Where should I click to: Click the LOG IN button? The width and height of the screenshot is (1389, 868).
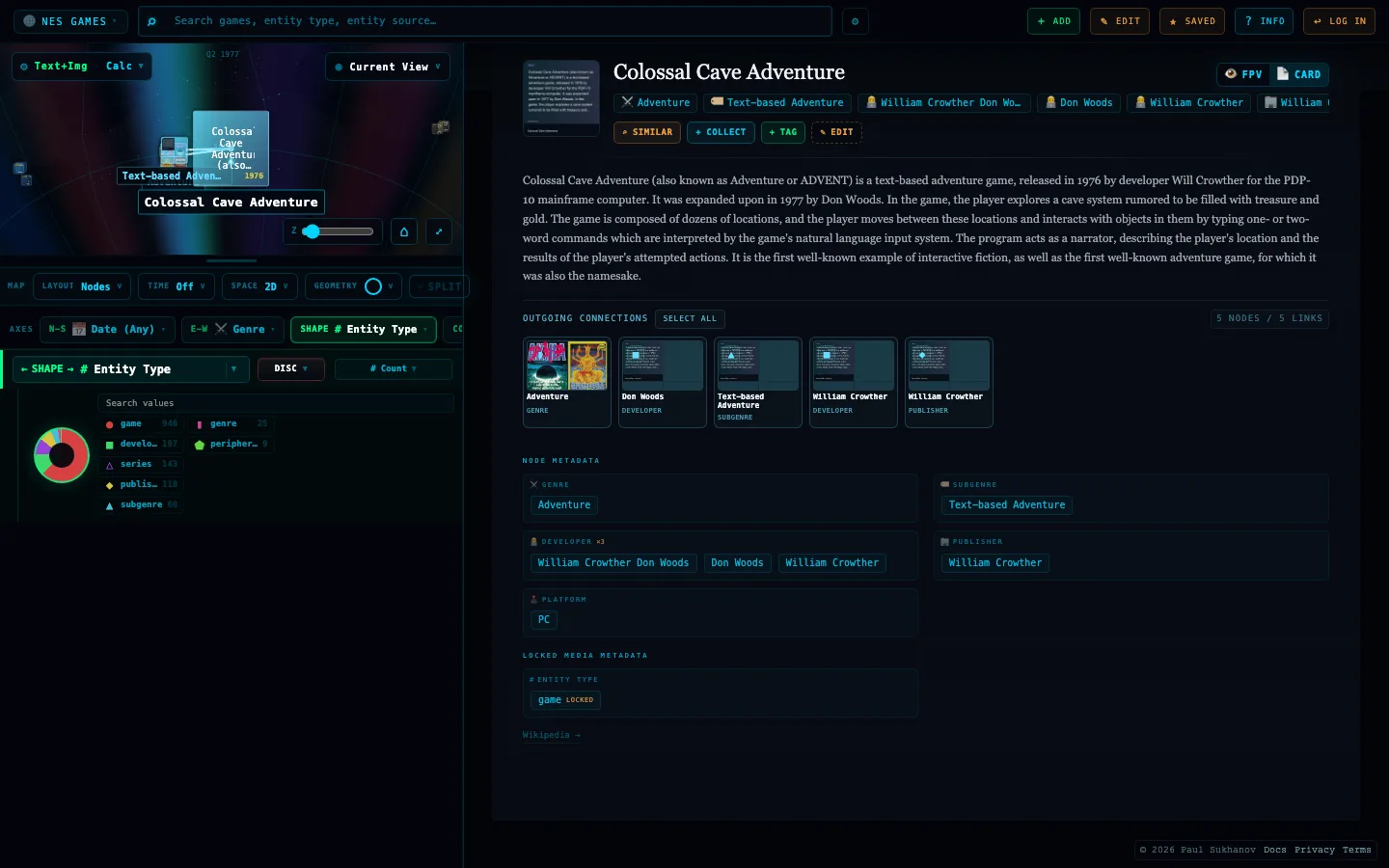point(1339,21)
